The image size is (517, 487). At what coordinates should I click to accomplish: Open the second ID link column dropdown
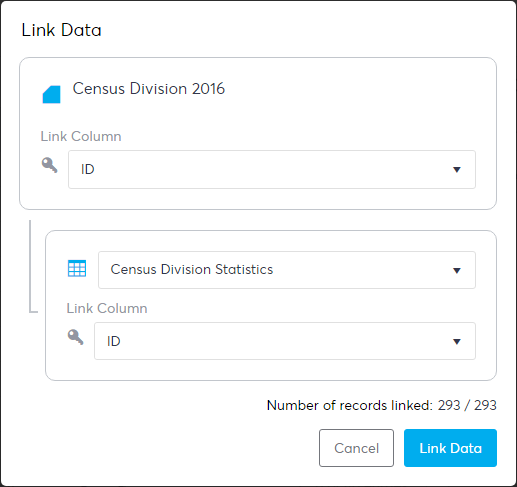[285, 341]
